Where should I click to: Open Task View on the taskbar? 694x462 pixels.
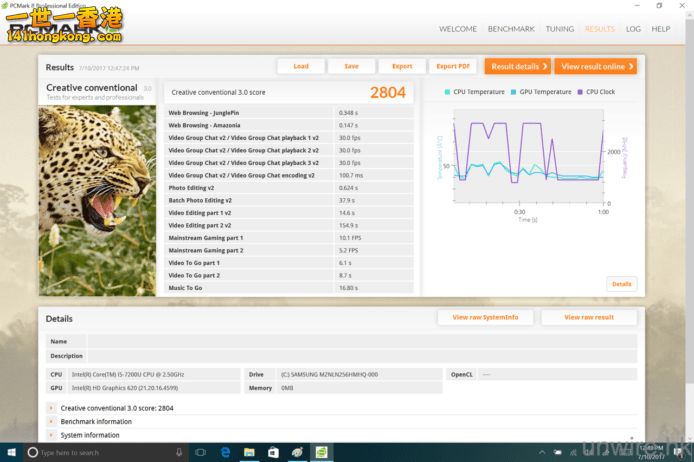tap(200, 452)
